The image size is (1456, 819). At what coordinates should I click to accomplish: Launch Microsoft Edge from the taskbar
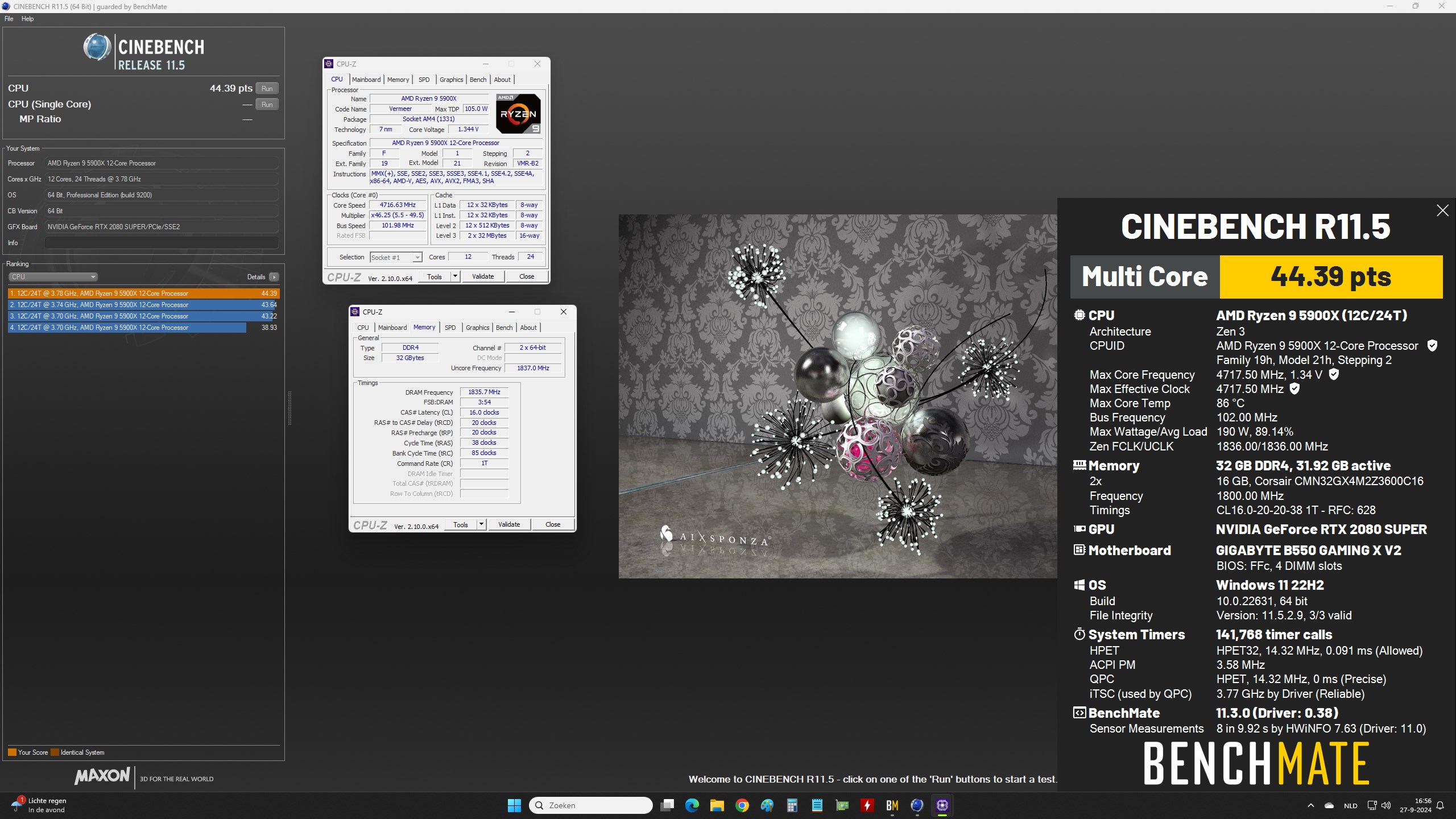[x=692, y=805]
